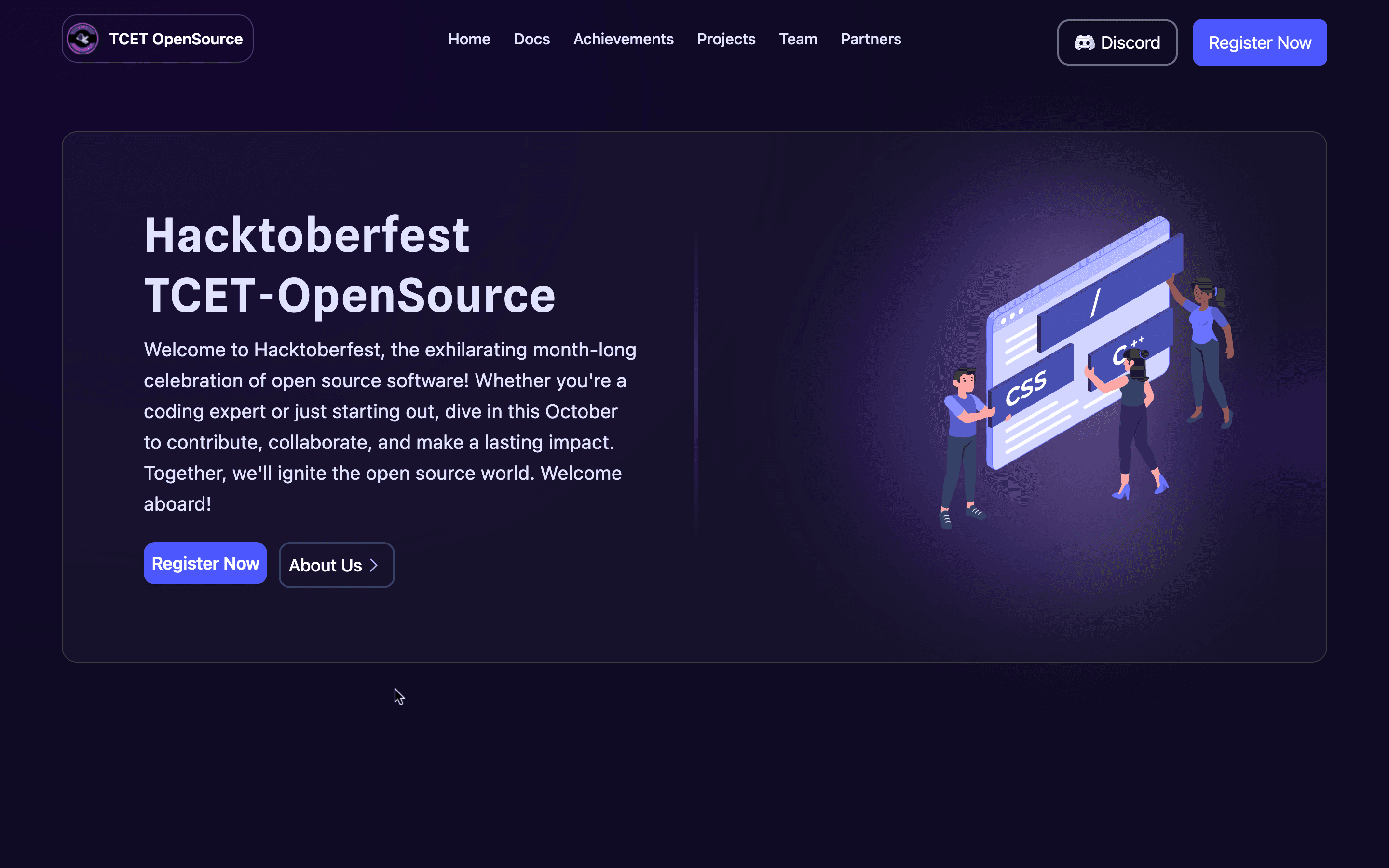Join the Discord server
Screen dimensions: 1389x868
[1117, 42]
